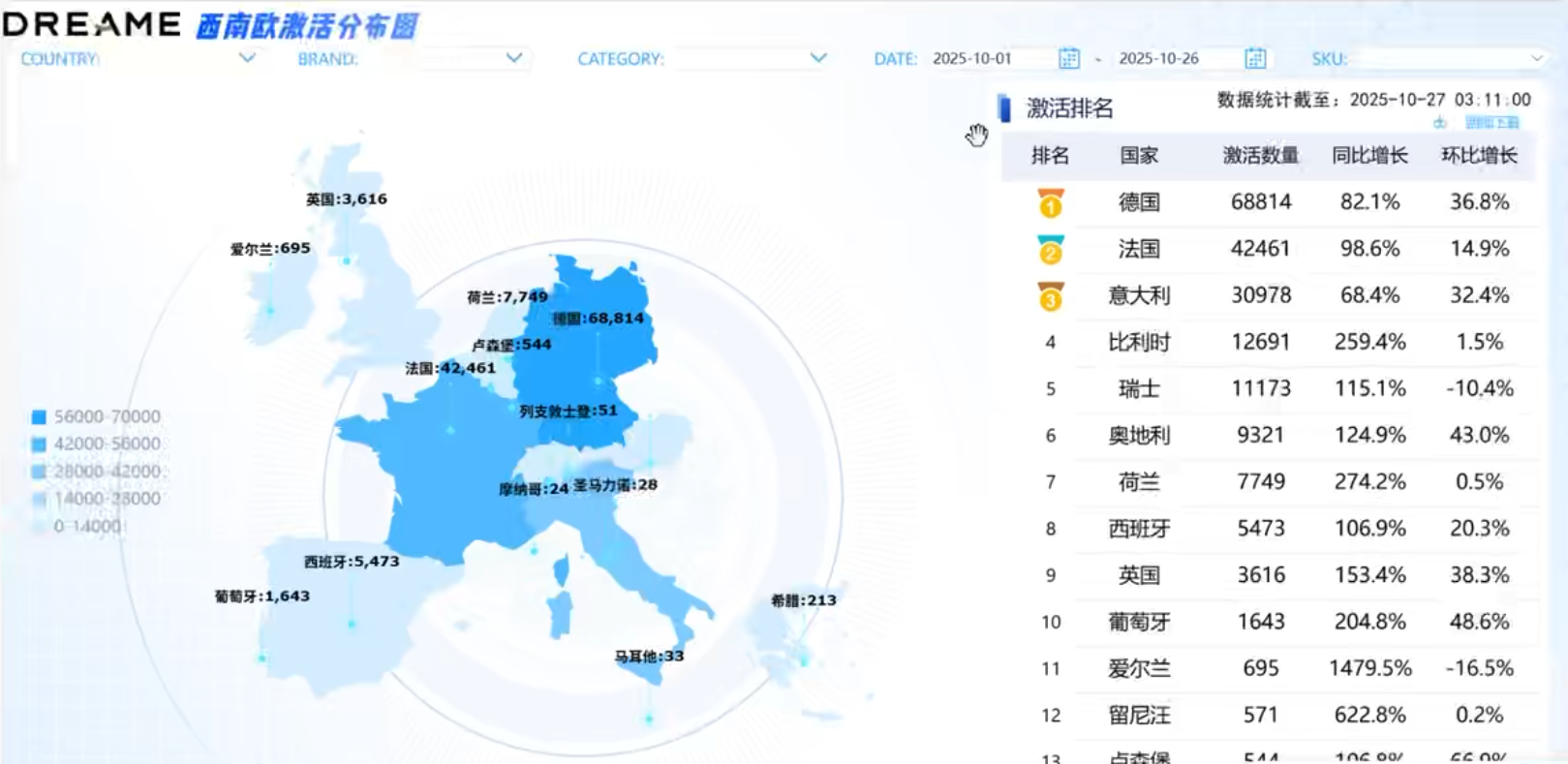Select the 西班牙:5,473 map label
This screenshot has height=764, width=1568.
point(352,562)
